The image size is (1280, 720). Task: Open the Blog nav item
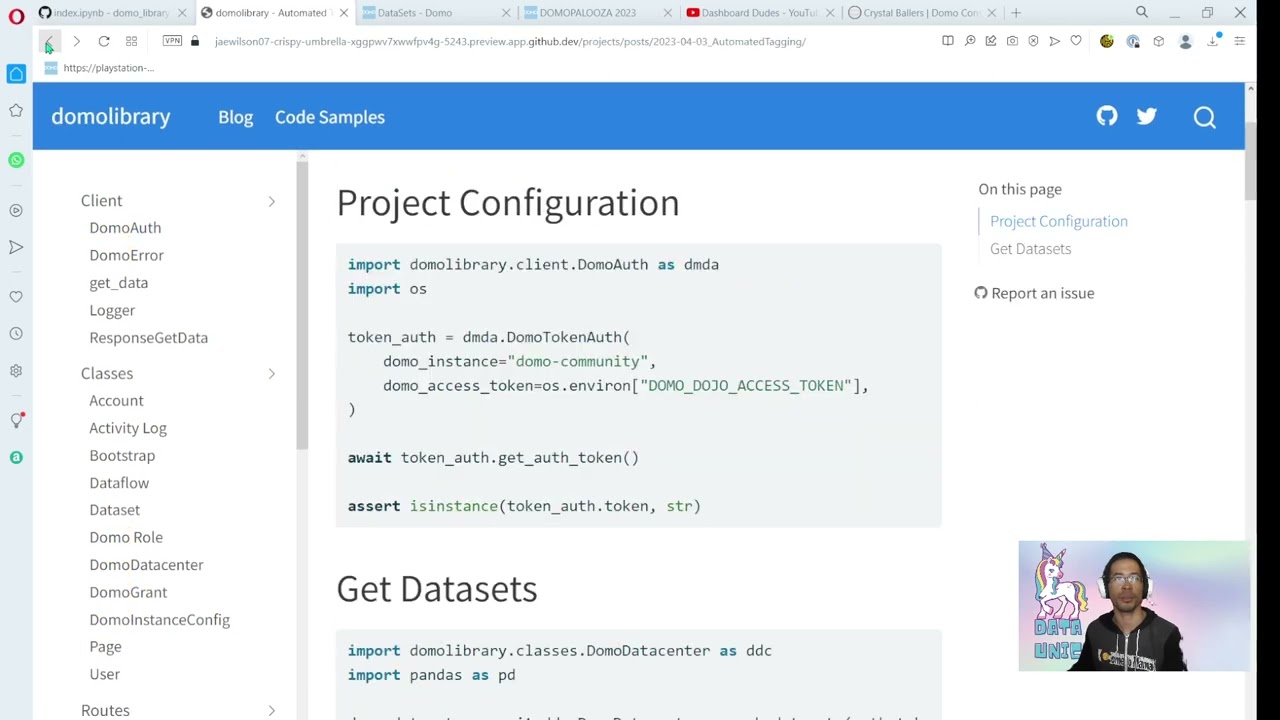[x=236, y=117]
